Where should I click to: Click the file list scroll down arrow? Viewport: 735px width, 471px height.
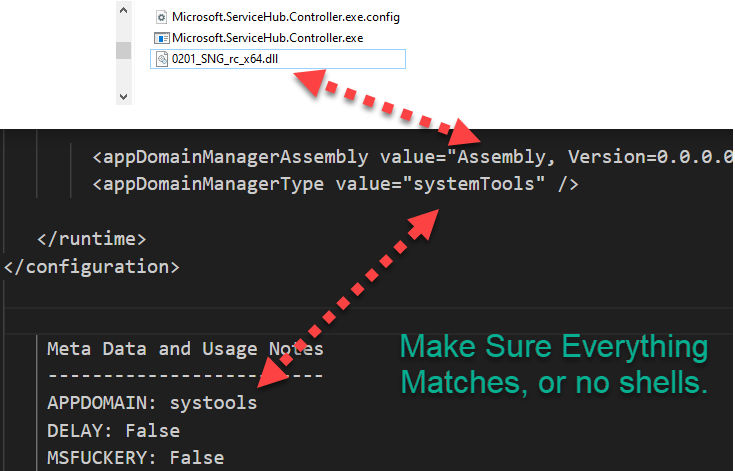pos(123,97)
